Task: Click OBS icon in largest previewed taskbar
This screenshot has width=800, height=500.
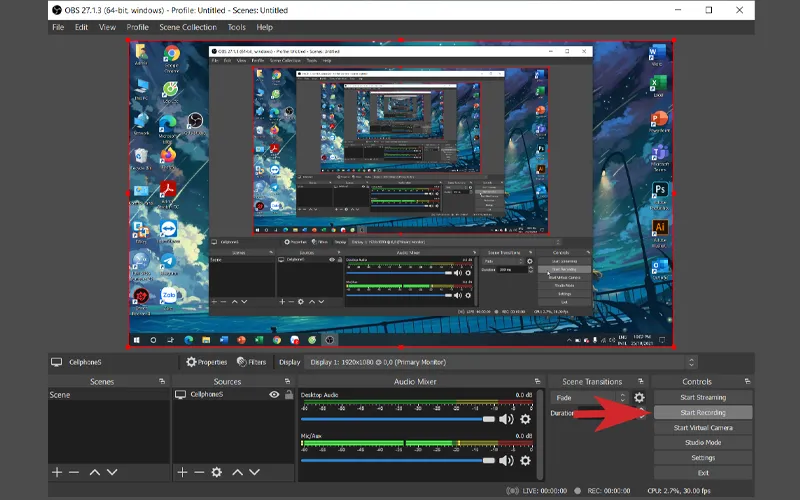Action: coord(330,340)
